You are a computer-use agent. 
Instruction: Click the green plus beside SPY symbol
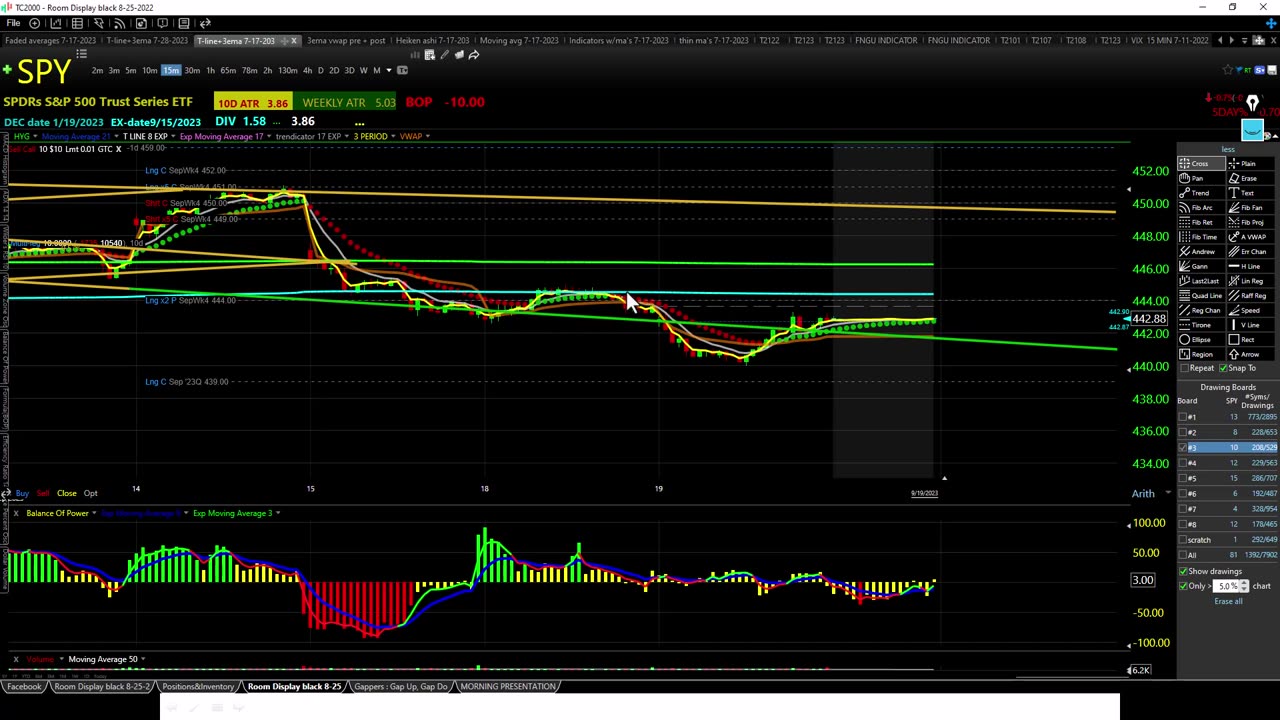tap(7, 70)
